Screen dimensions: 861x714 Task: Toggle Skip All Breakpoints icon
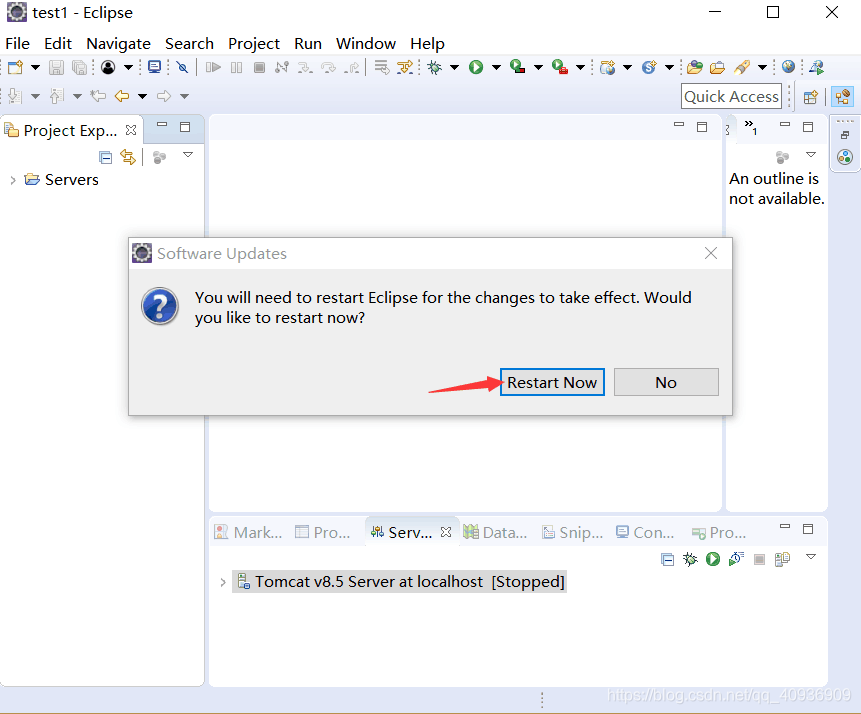(182, 68)
